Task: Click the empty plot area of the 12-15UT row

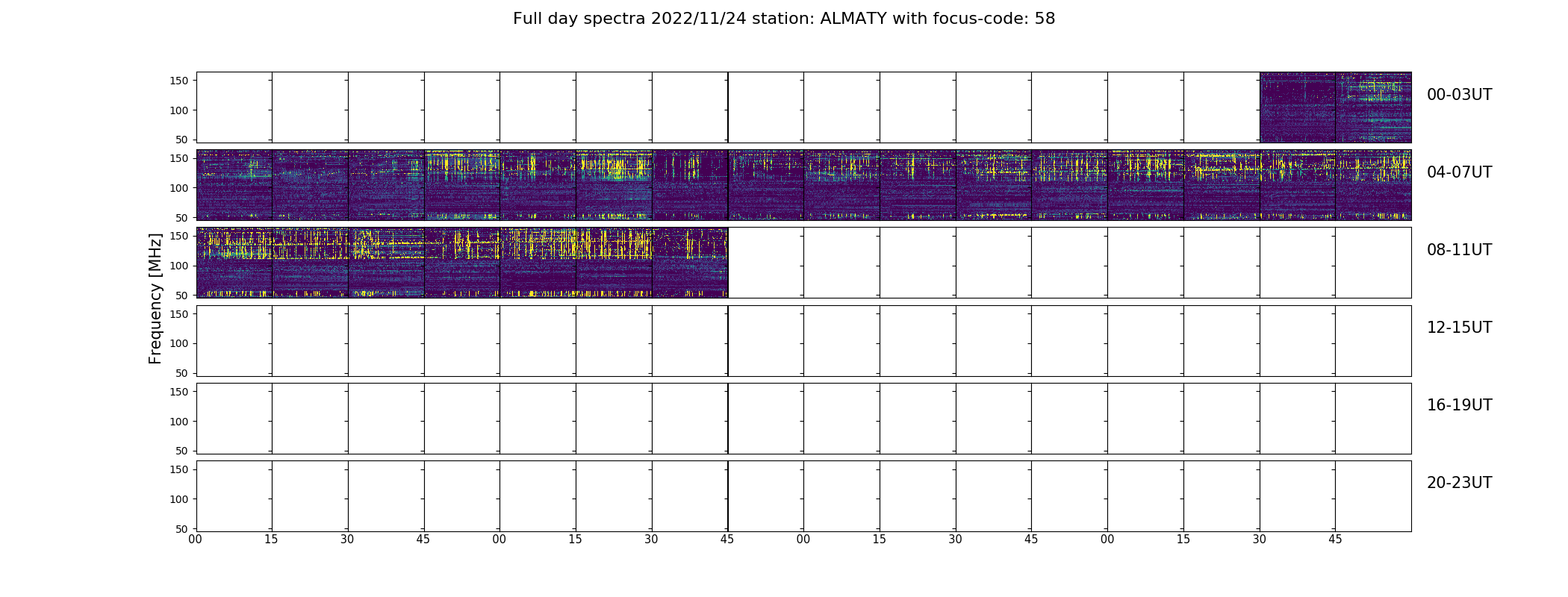Action: pos(803,340)
